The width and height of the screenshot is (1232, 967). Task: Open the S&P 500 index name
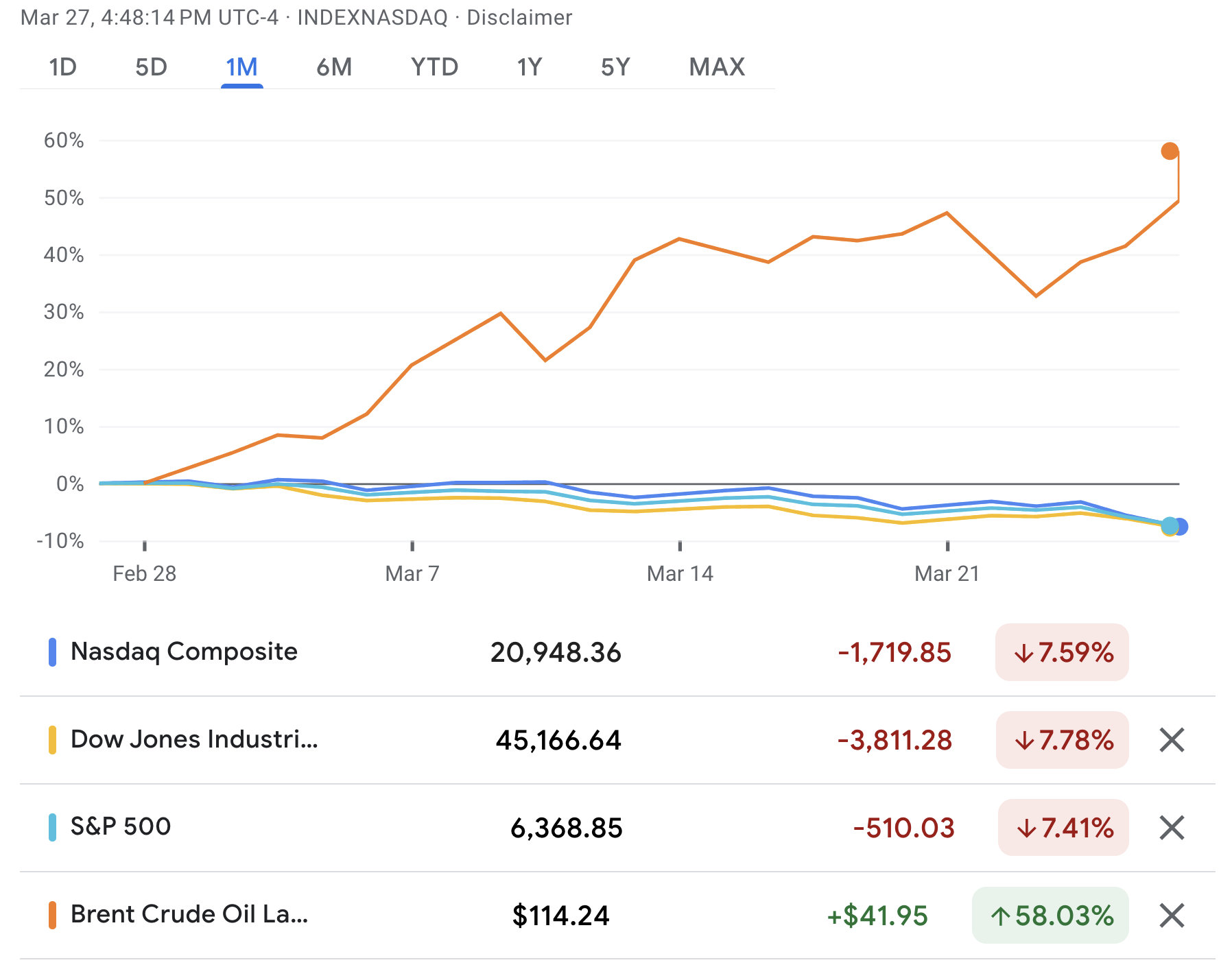[x=121, y=826]
